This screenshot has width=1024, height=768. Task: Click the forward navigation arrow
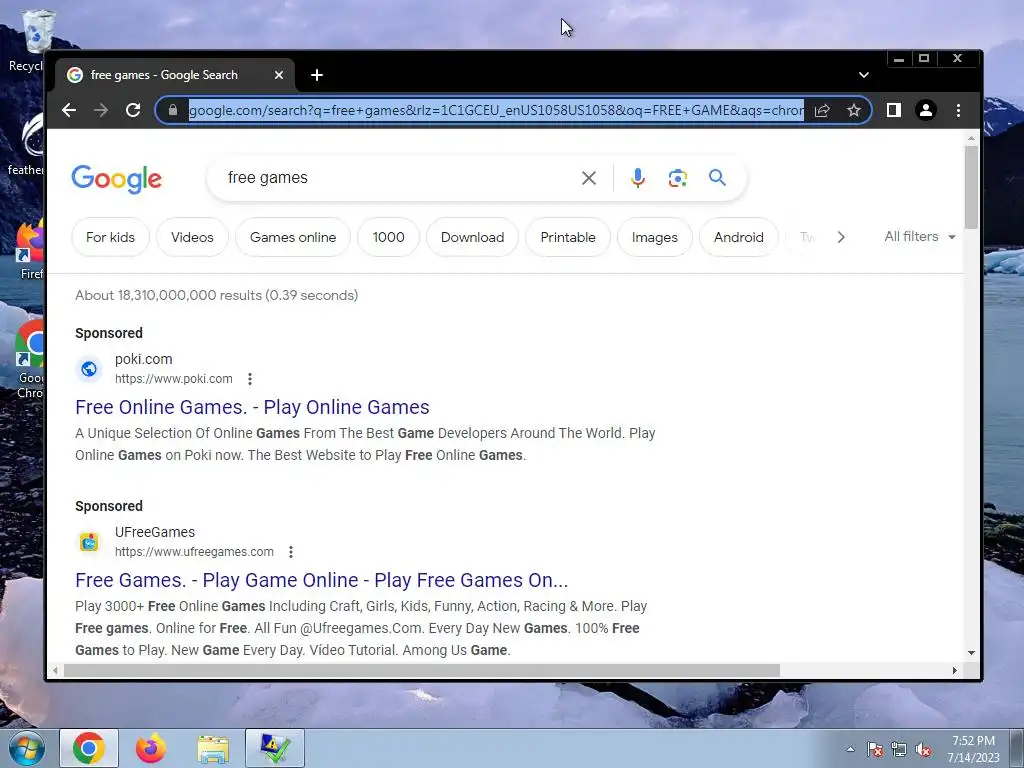101,110
